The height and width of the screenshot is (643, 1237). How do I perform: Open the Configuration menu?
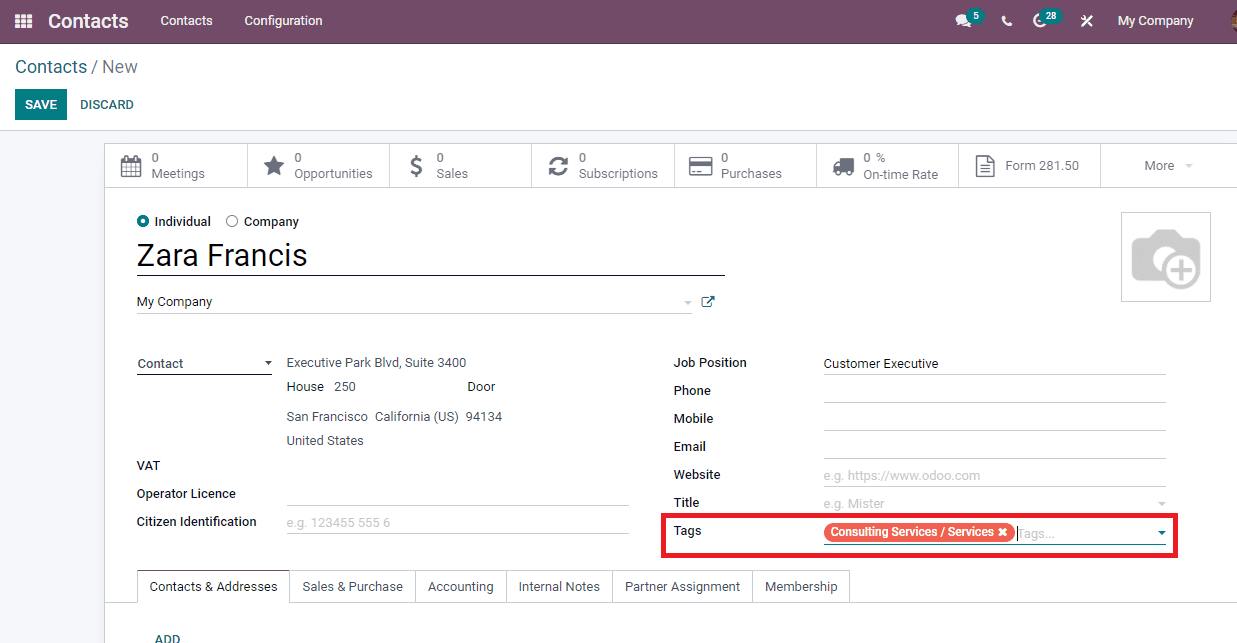coord(283,21)
